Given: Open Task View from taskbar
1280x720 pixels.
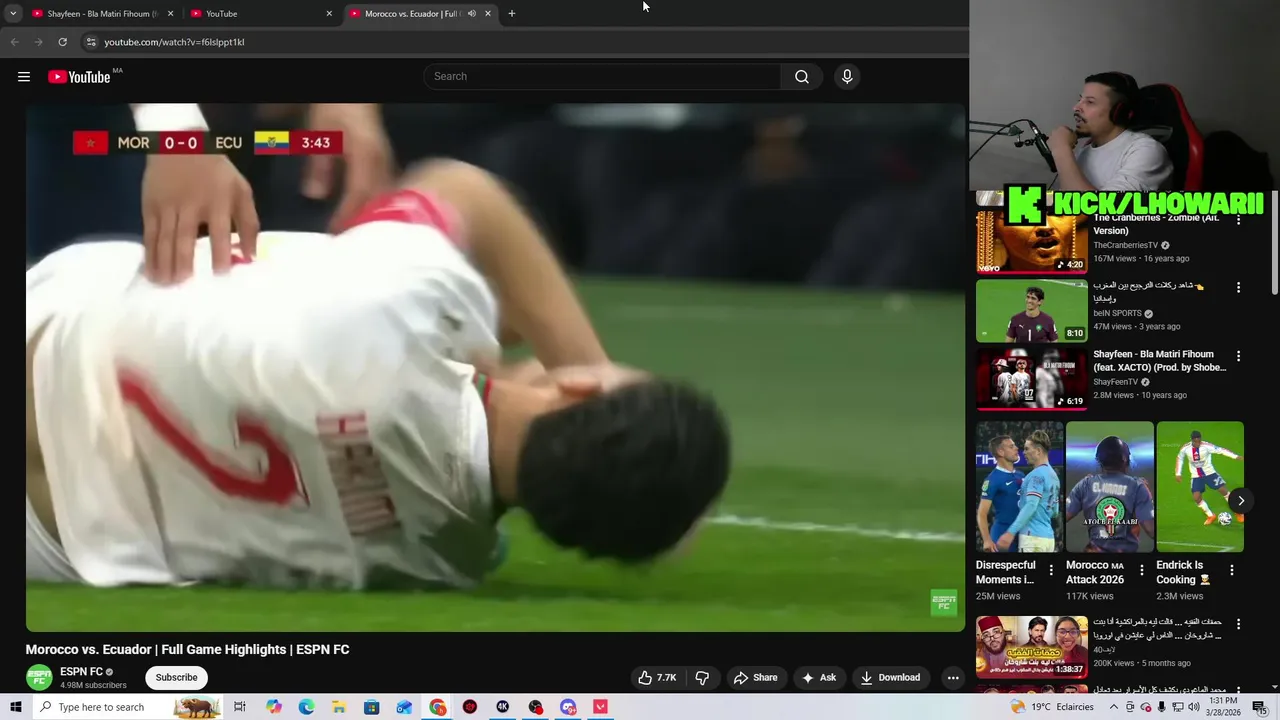Looking at the screenshot, I should [x=240, y=707].
